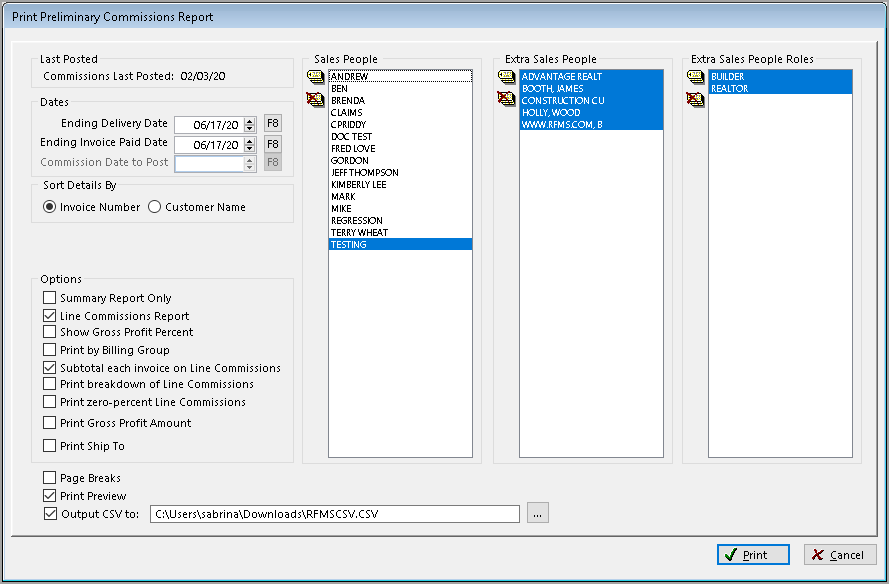Click REALTOR role in Roles list
The width and height of the screenshot is (889, 584).
780,88
